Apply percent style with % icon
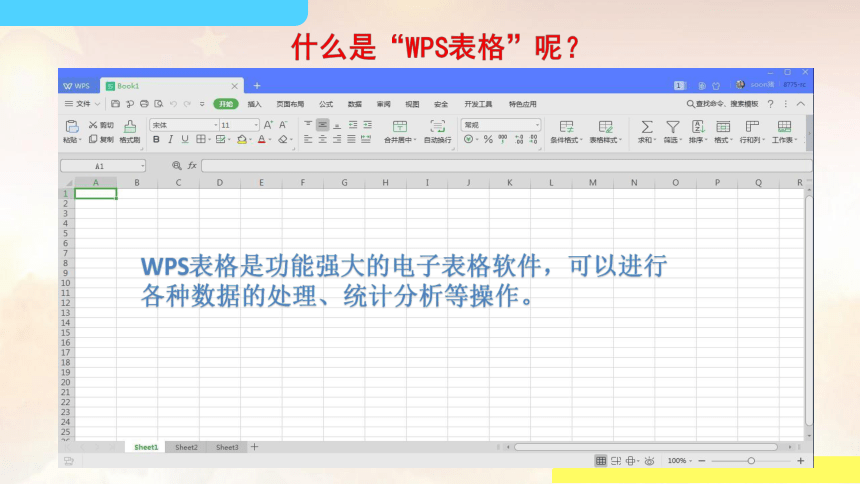 coord(488,139)
